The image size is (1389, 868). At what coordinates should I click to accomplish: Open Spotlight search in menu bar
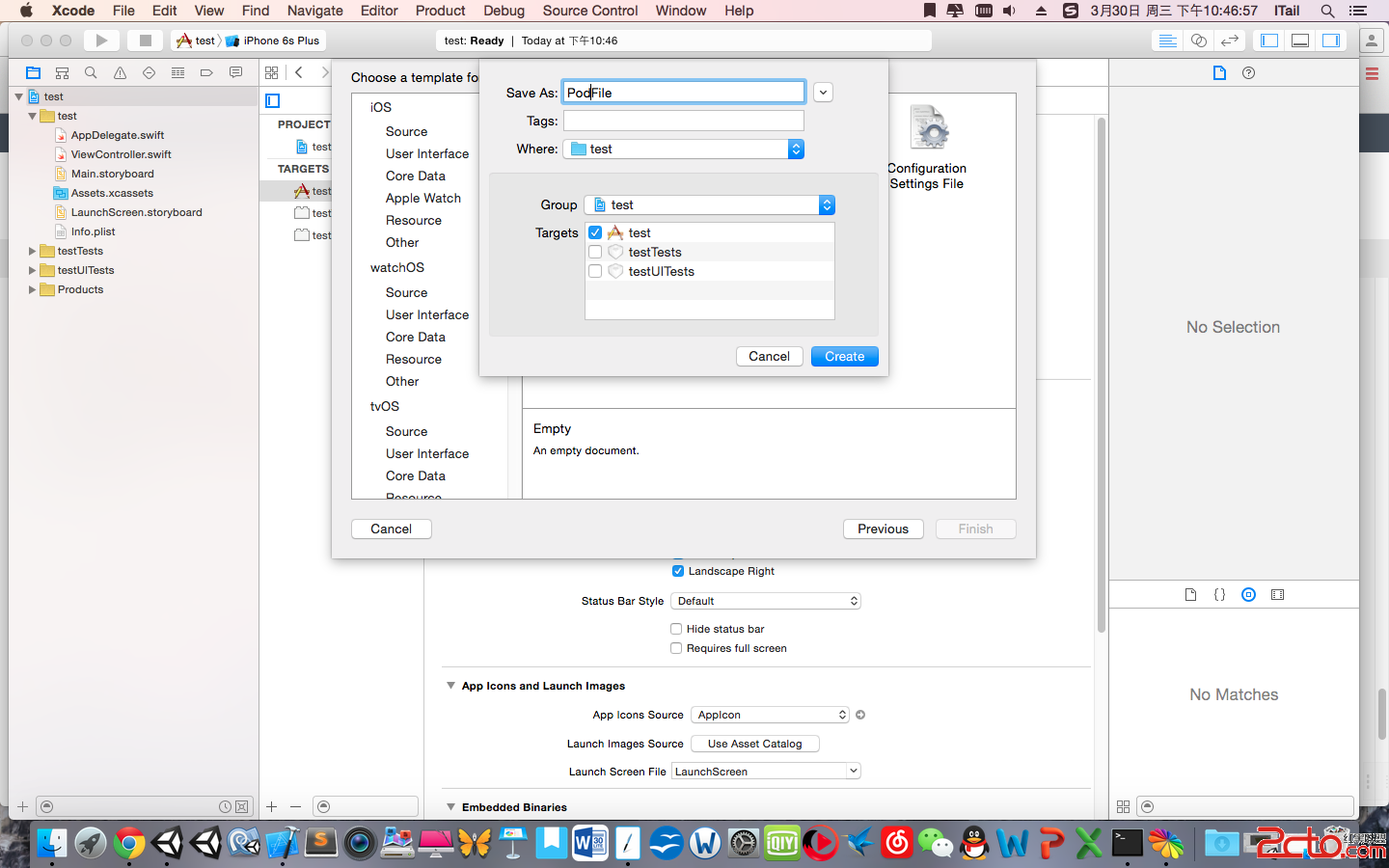[1327, 11]
